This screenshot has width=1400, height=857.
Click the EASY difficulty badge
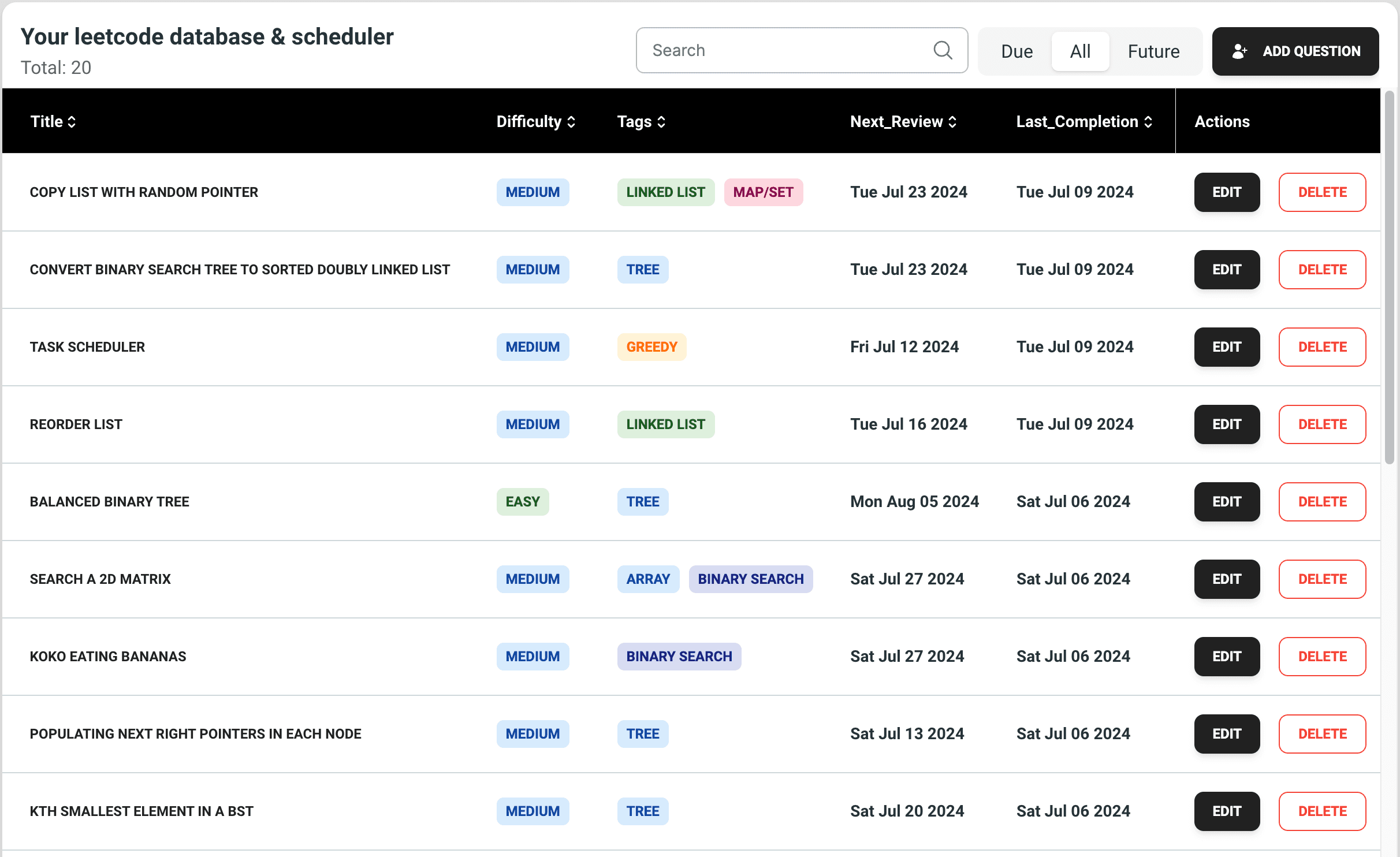click(x=522, y=502)
